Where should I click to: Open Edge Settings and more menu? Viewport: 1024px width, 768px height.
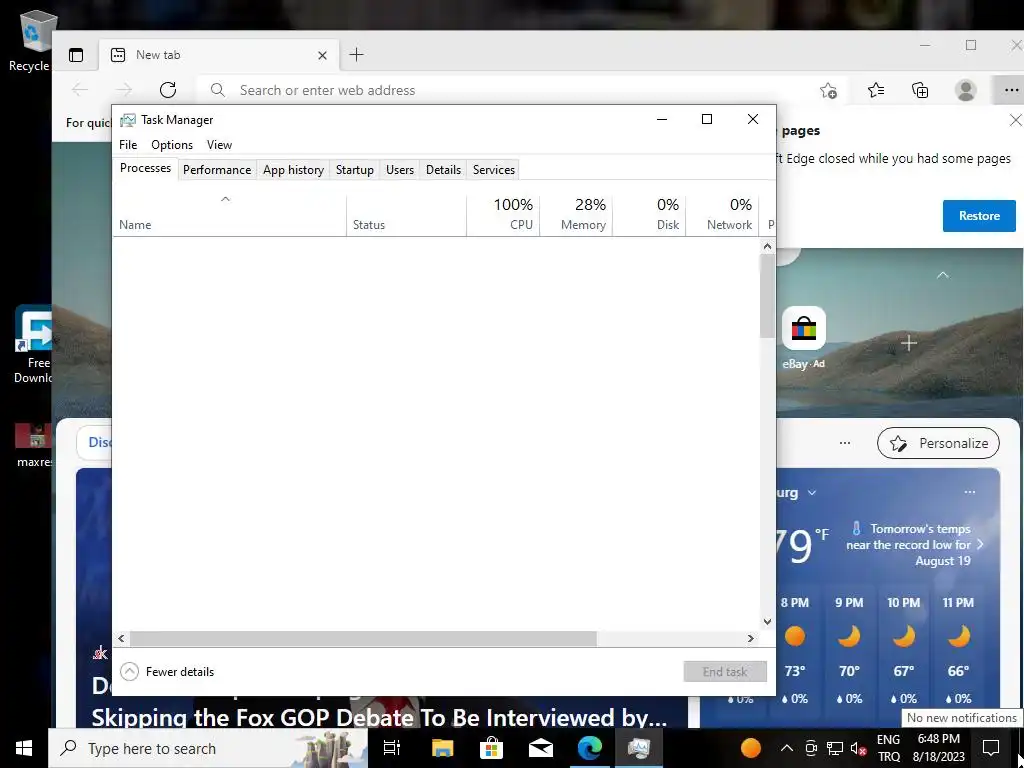[1011, 90]
